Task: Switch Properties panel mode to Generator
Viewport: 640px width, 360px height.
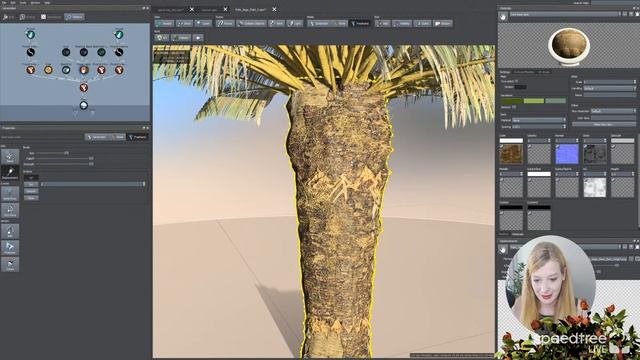Action: 97,137
